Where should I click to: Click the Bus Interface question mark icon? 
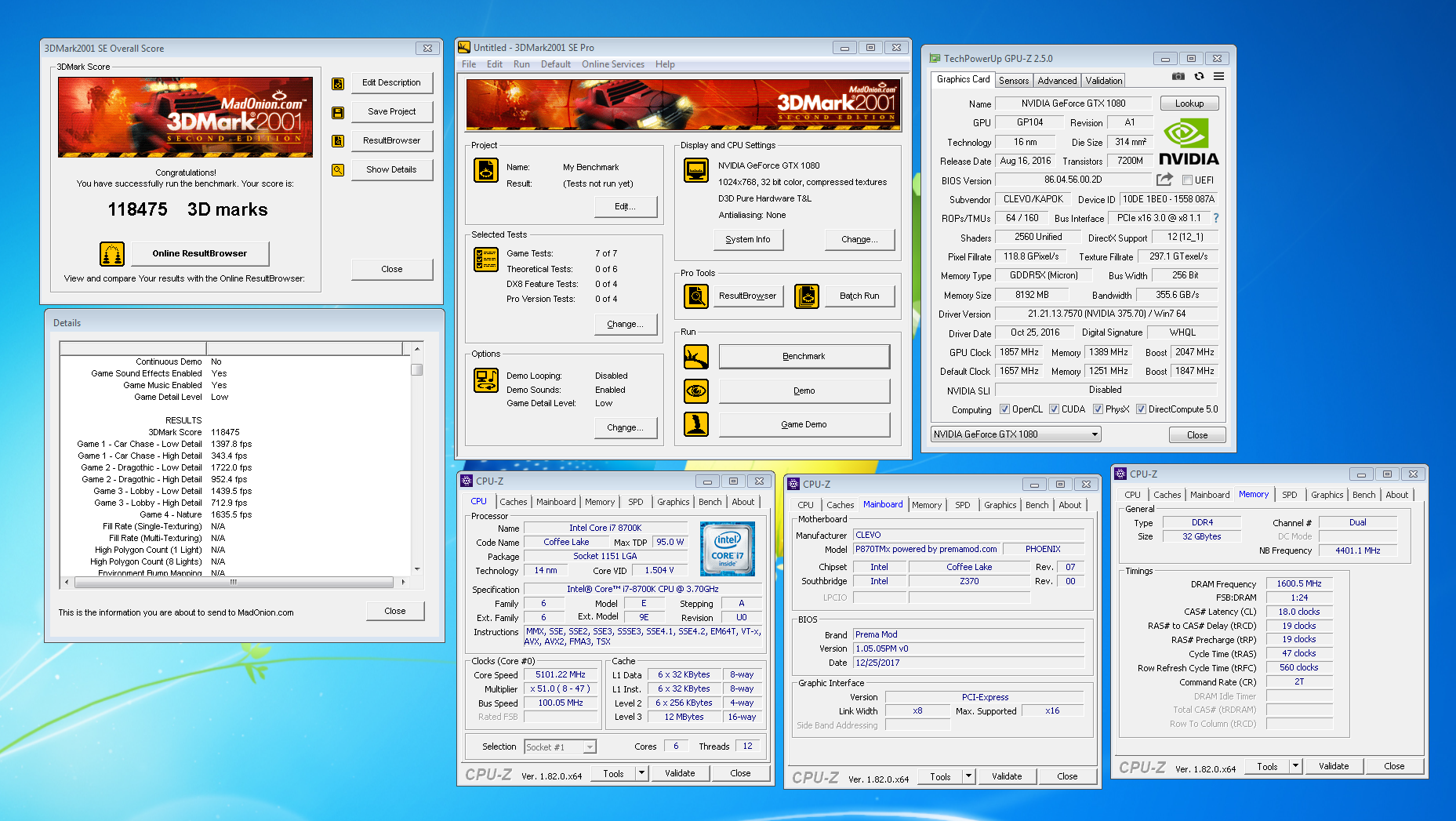click(x=1216, y=218)
